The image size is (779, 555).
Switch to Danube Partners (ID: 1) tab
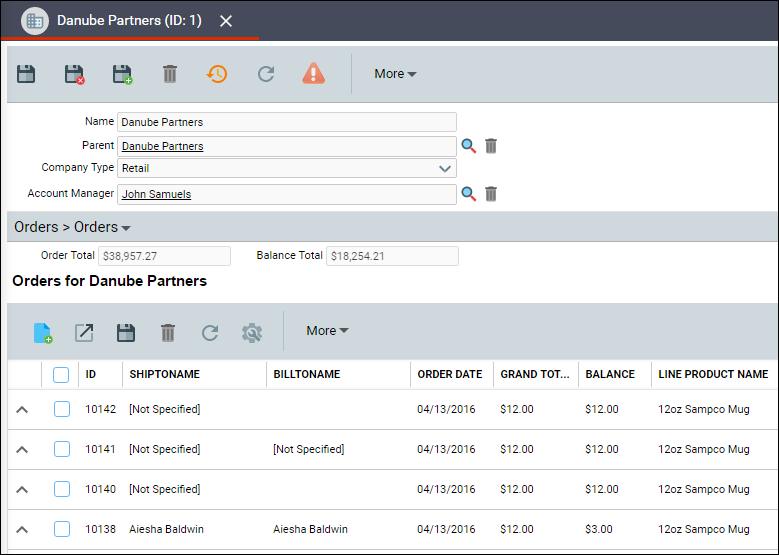129,20
